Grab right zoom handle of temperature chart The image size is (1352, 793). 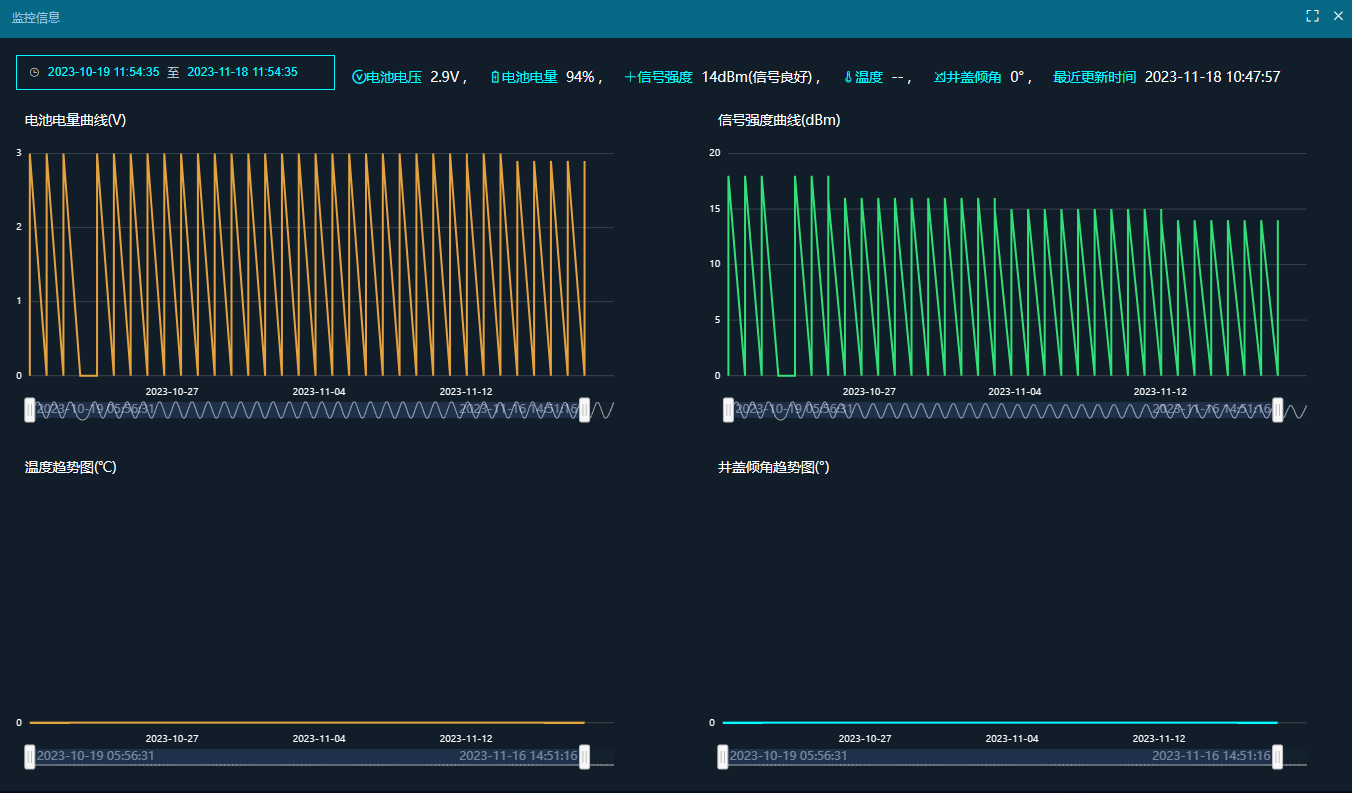pos(585,756)
